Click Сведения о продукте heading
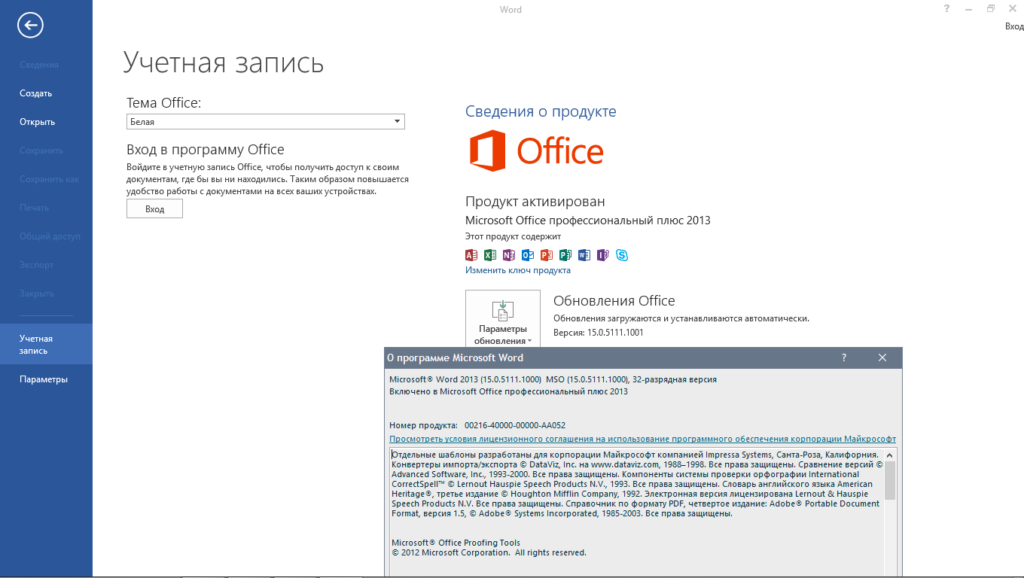This screenshot has width=1024, height=578. point(541,112)
